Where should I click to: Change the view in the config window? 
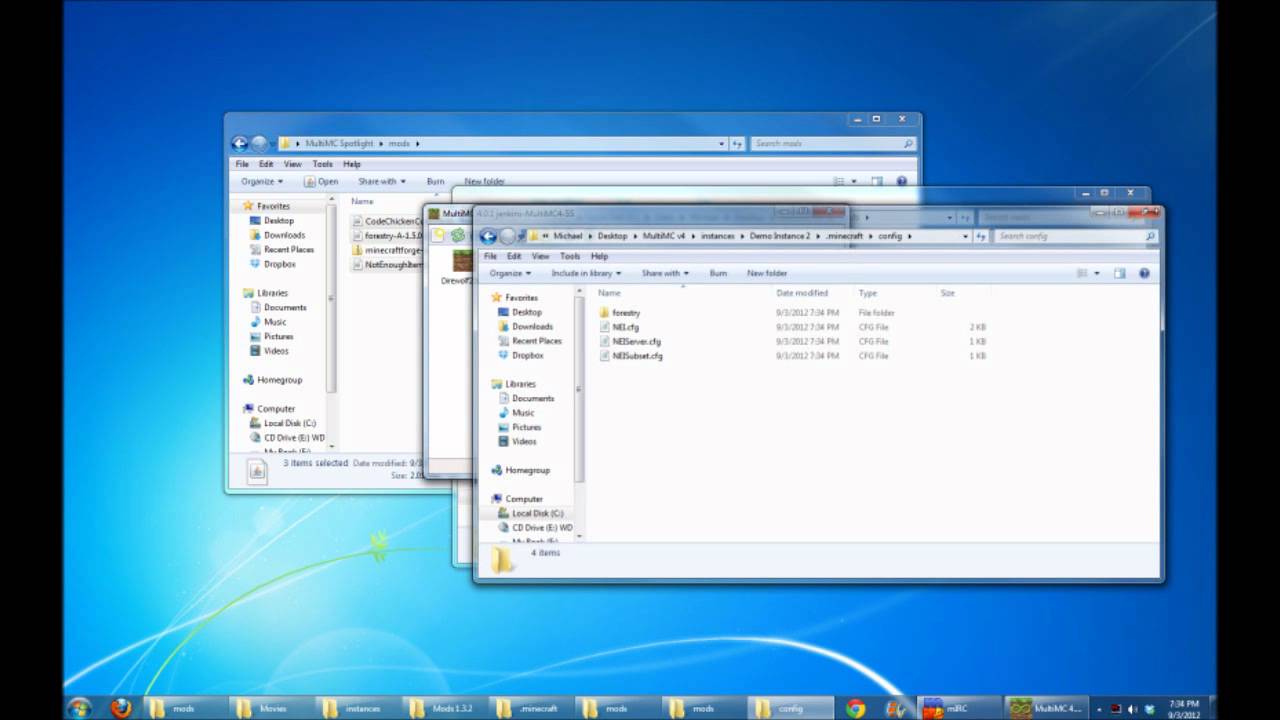[1081, 273]
